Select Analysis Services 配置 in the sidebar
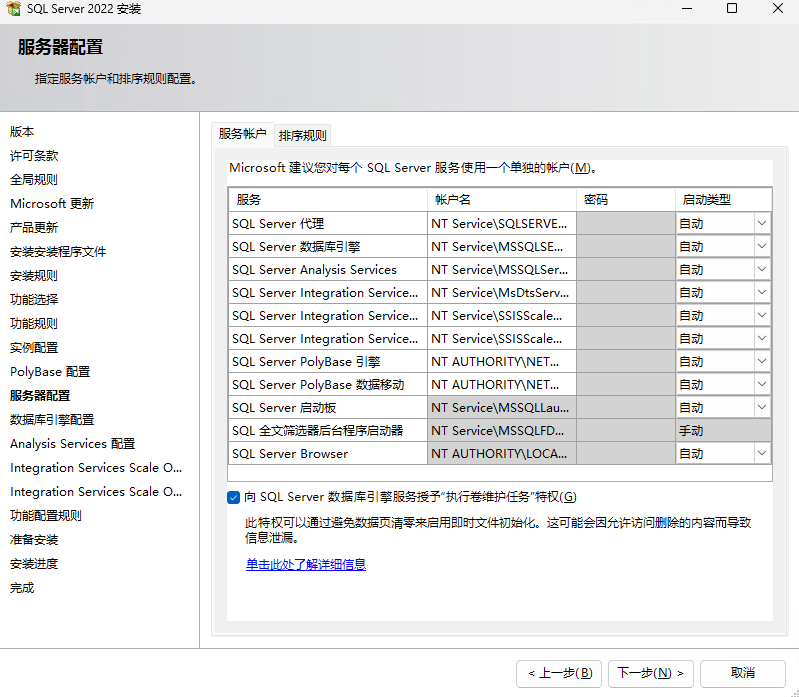This screenshot has height=697, width=799. 72,444
